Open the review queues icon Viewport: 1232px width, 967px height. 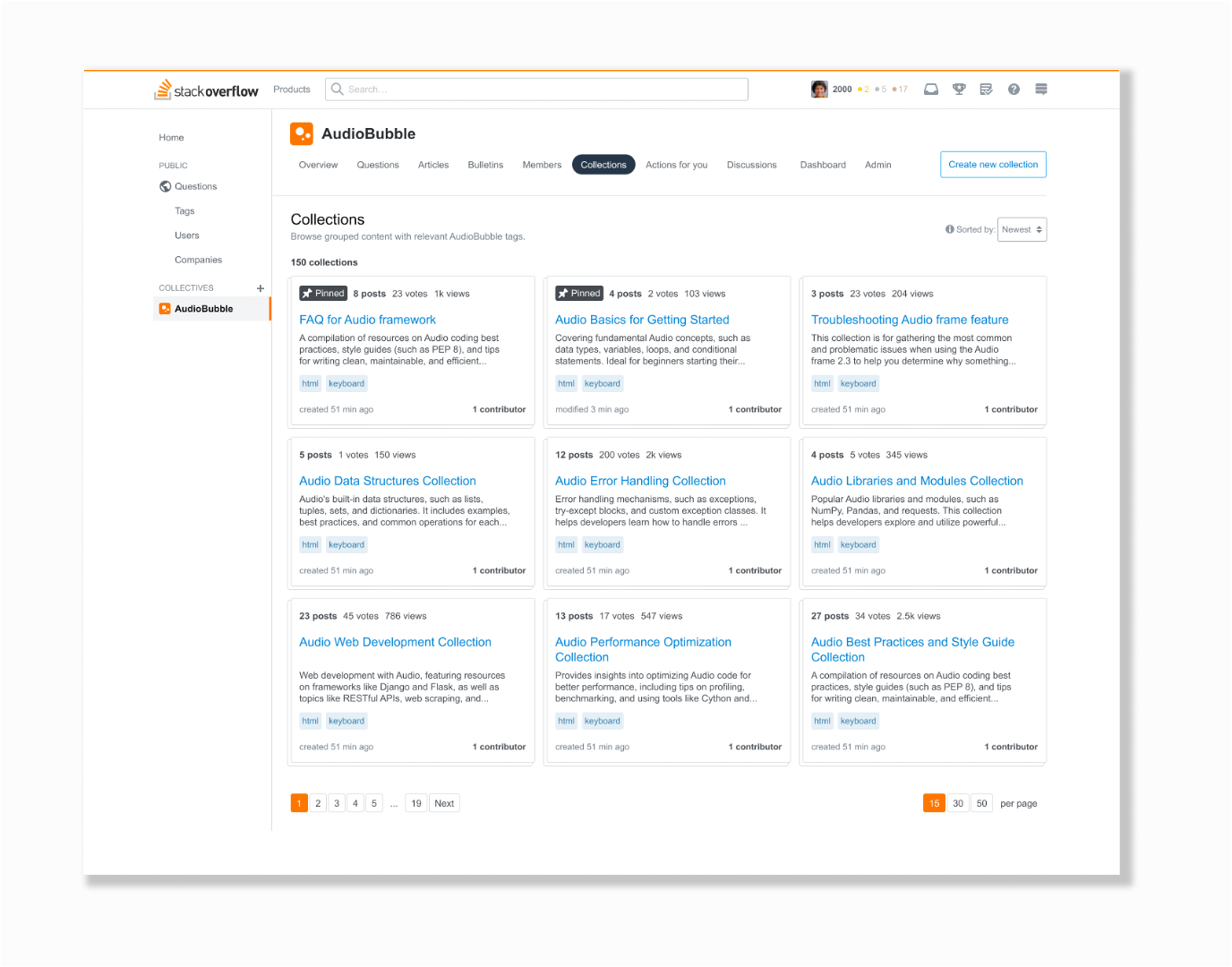(986, 90)
